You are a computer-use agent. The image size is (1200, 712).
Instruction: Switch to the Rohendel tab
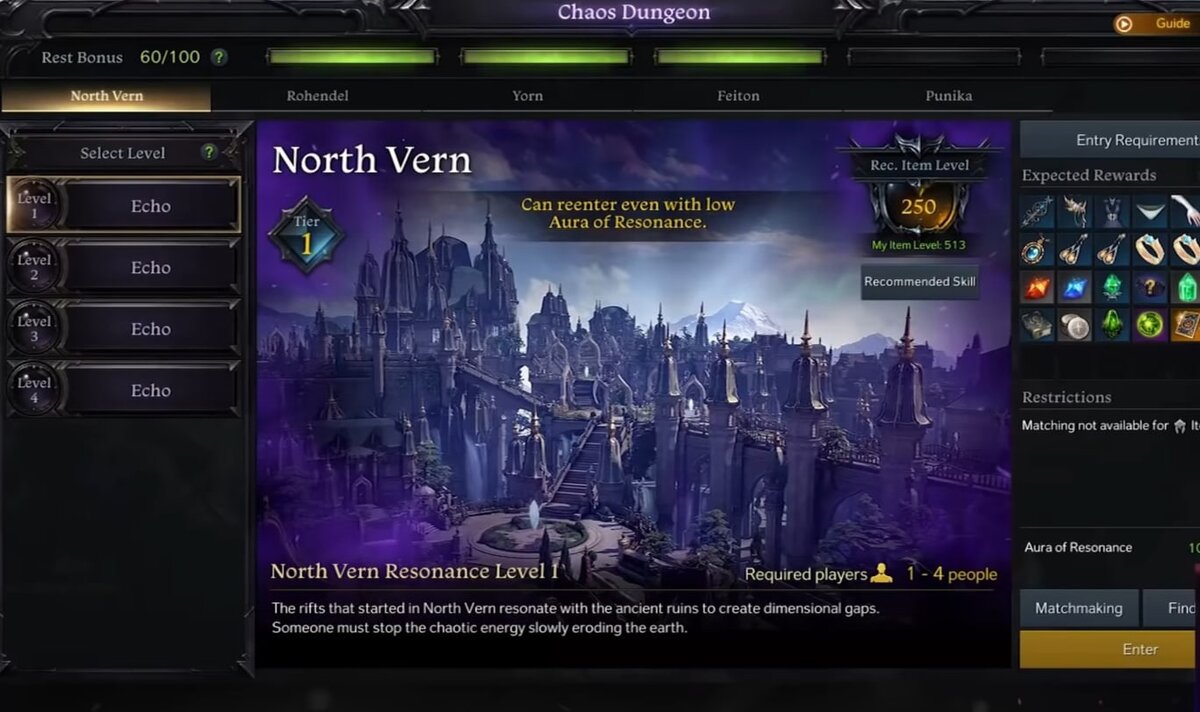point(317,96)
